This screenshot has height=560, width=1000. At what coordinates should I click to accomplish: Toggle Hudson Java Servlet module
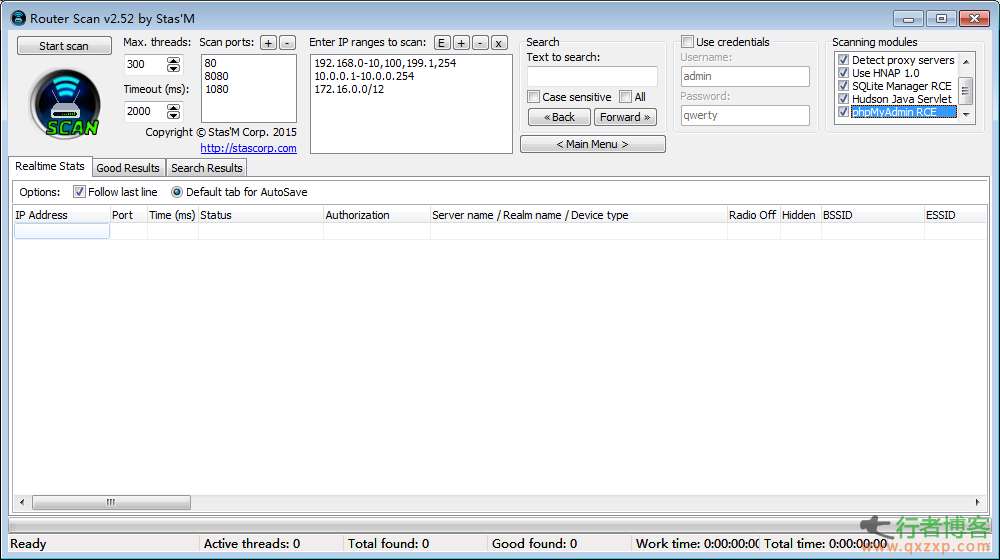tap(843, 99)
